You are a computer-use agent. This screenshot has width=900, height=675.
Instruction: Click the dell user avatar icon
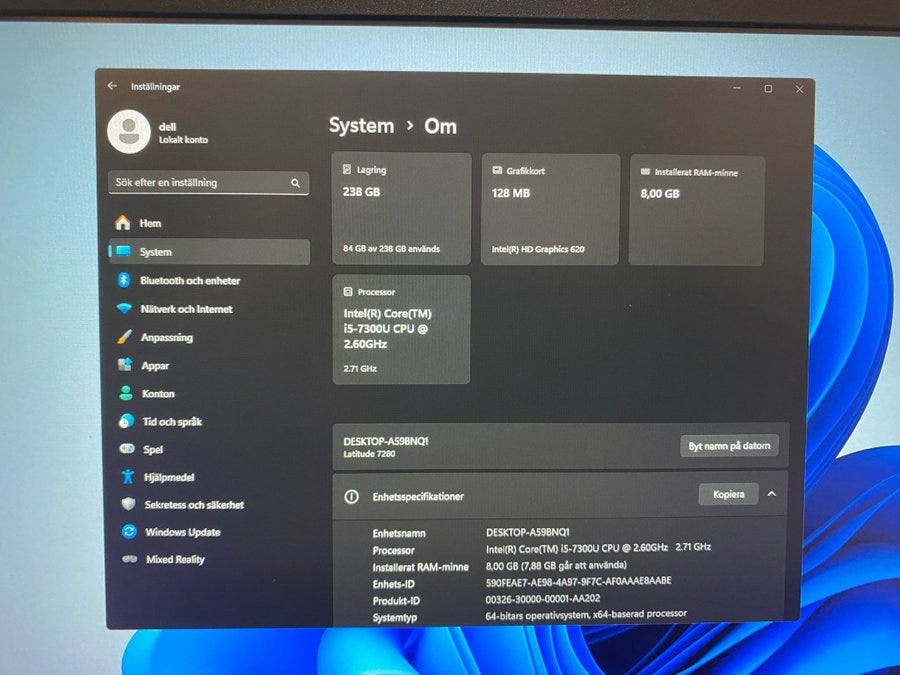point(129,131)
